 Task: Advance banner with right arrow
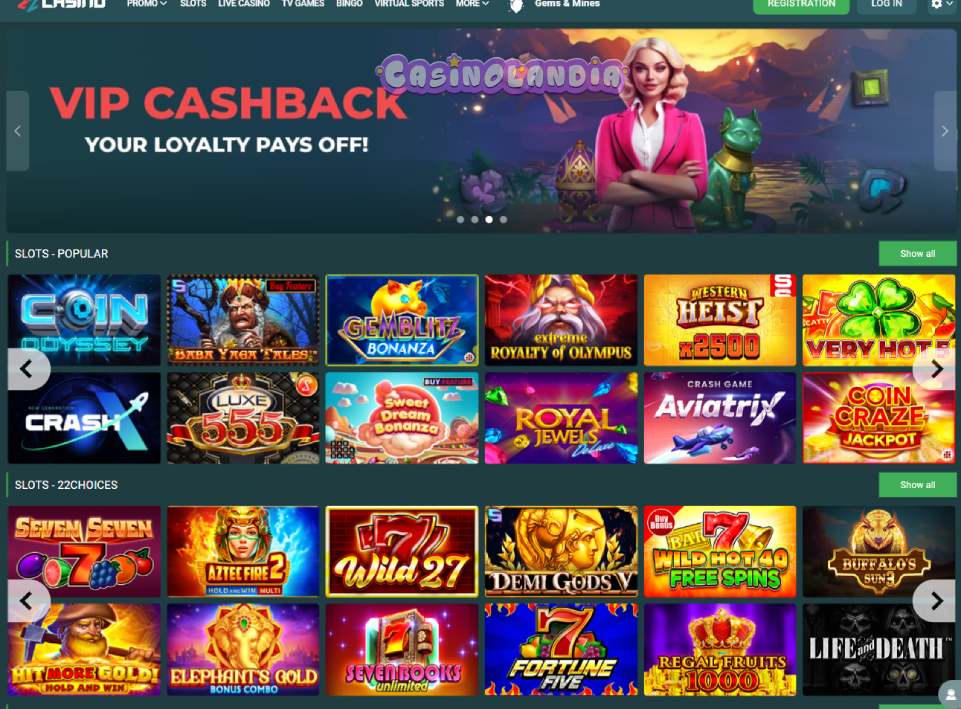click(944, 131)
